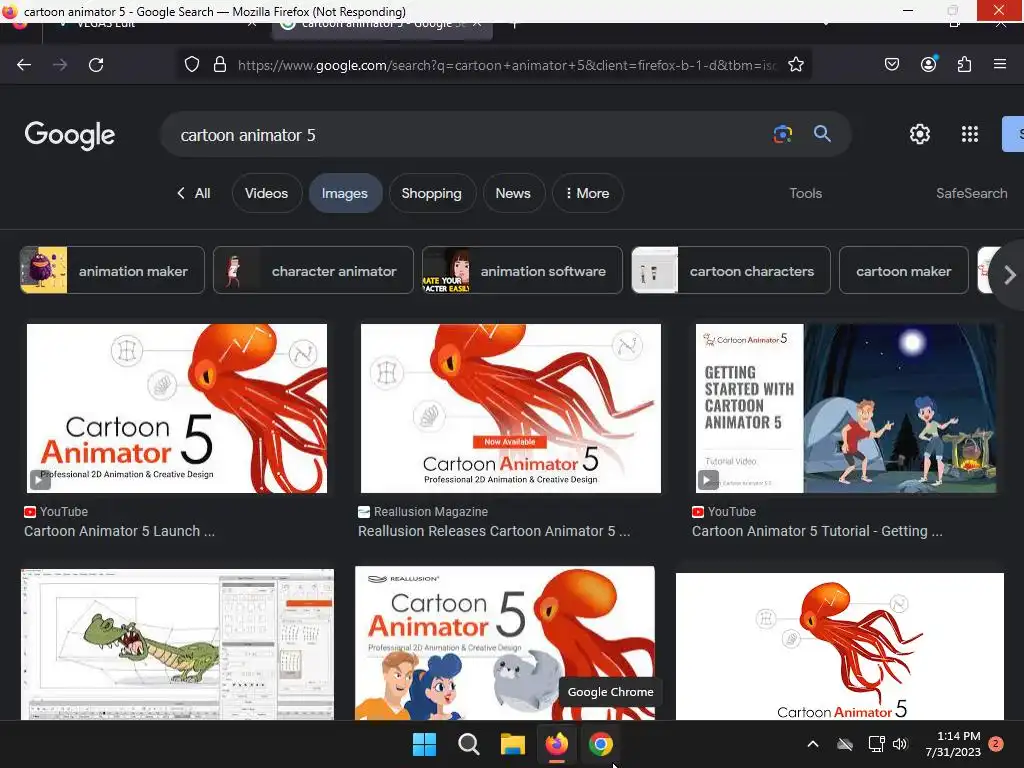Expand the More search options
This screenshot has height=768, width=1024.
coord(588,193)
